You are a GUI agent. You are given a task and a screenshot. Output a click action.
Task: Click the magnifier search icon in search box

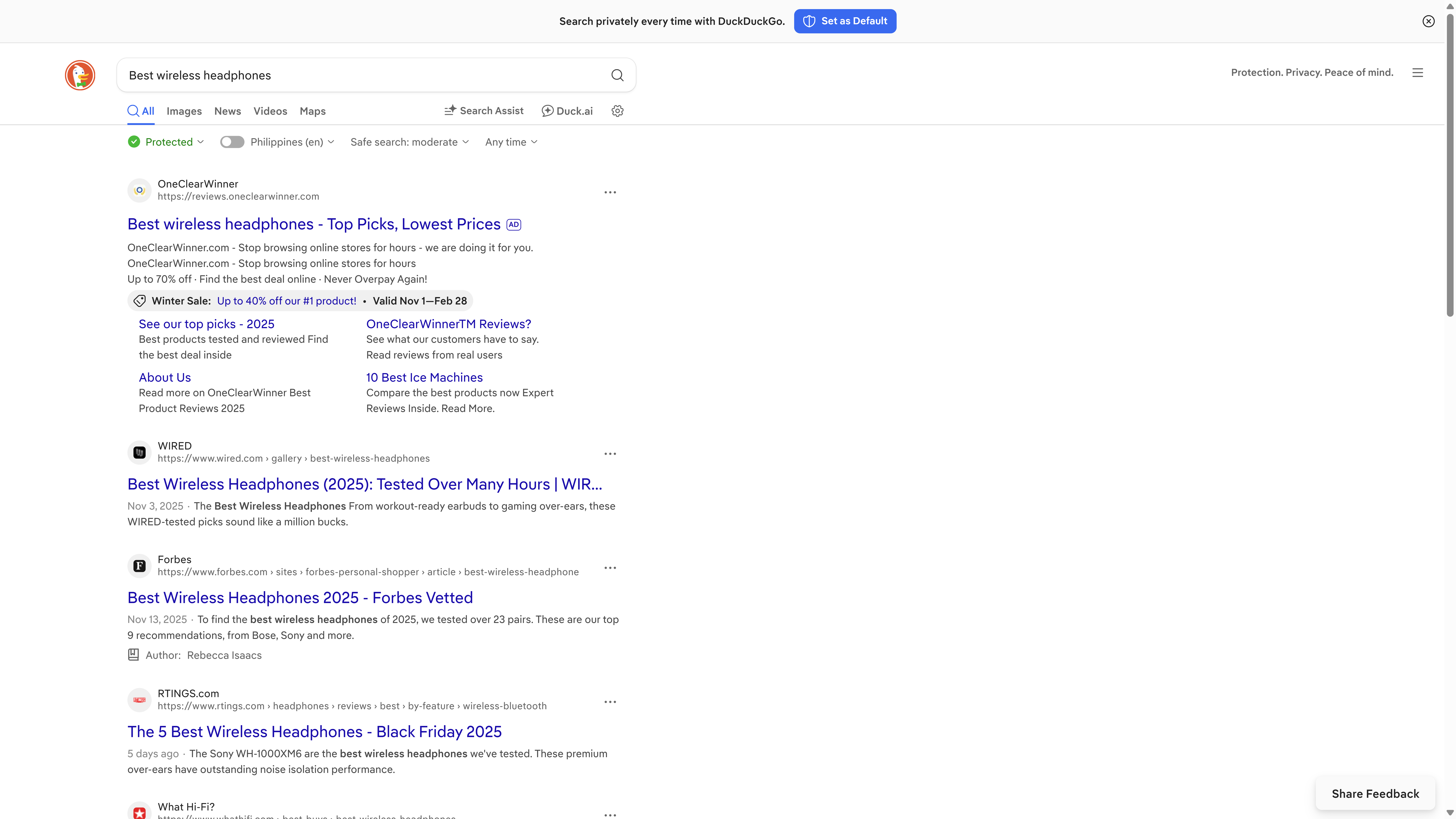pos(617,75)
